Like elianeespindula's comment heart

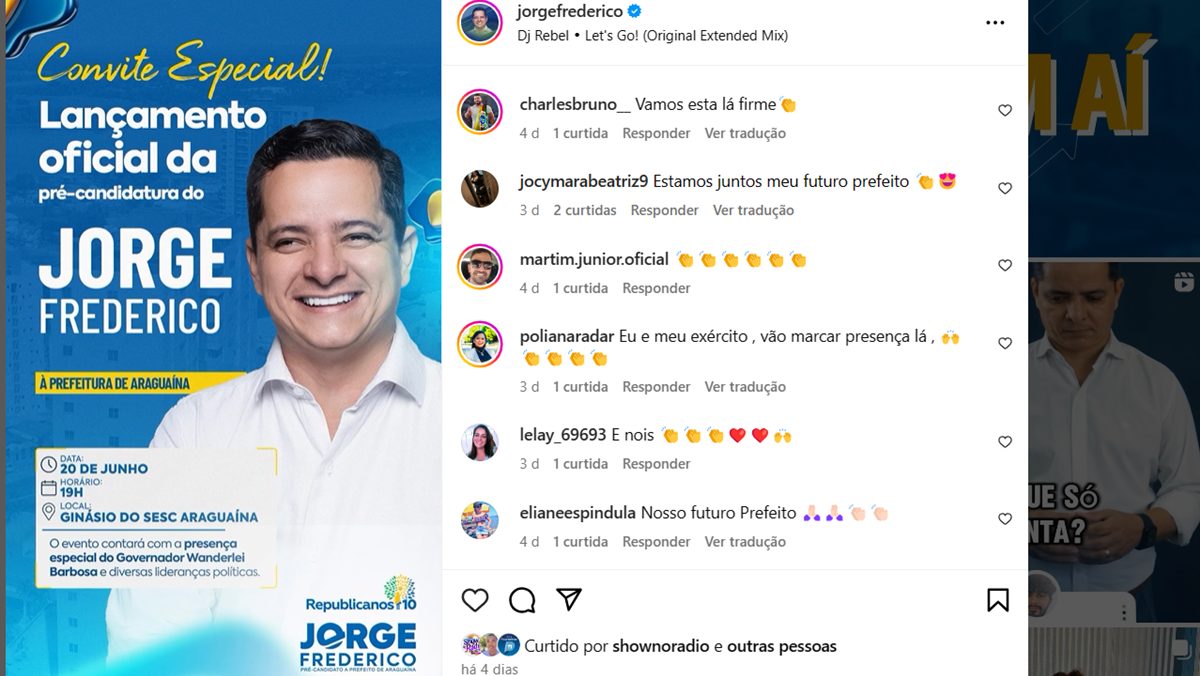click(1005, 519)
